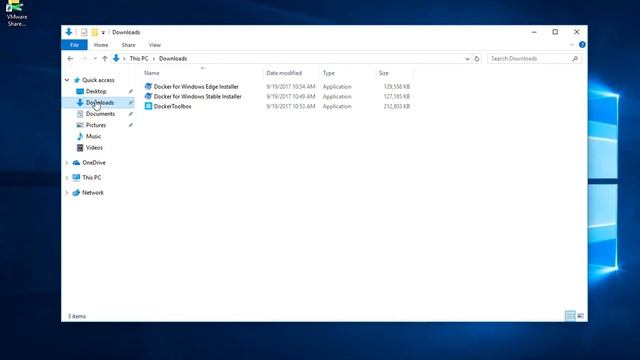Screen dimensions: 640x360
Task: Open the address bar history dropdown
Action: (x=467, y=59)
